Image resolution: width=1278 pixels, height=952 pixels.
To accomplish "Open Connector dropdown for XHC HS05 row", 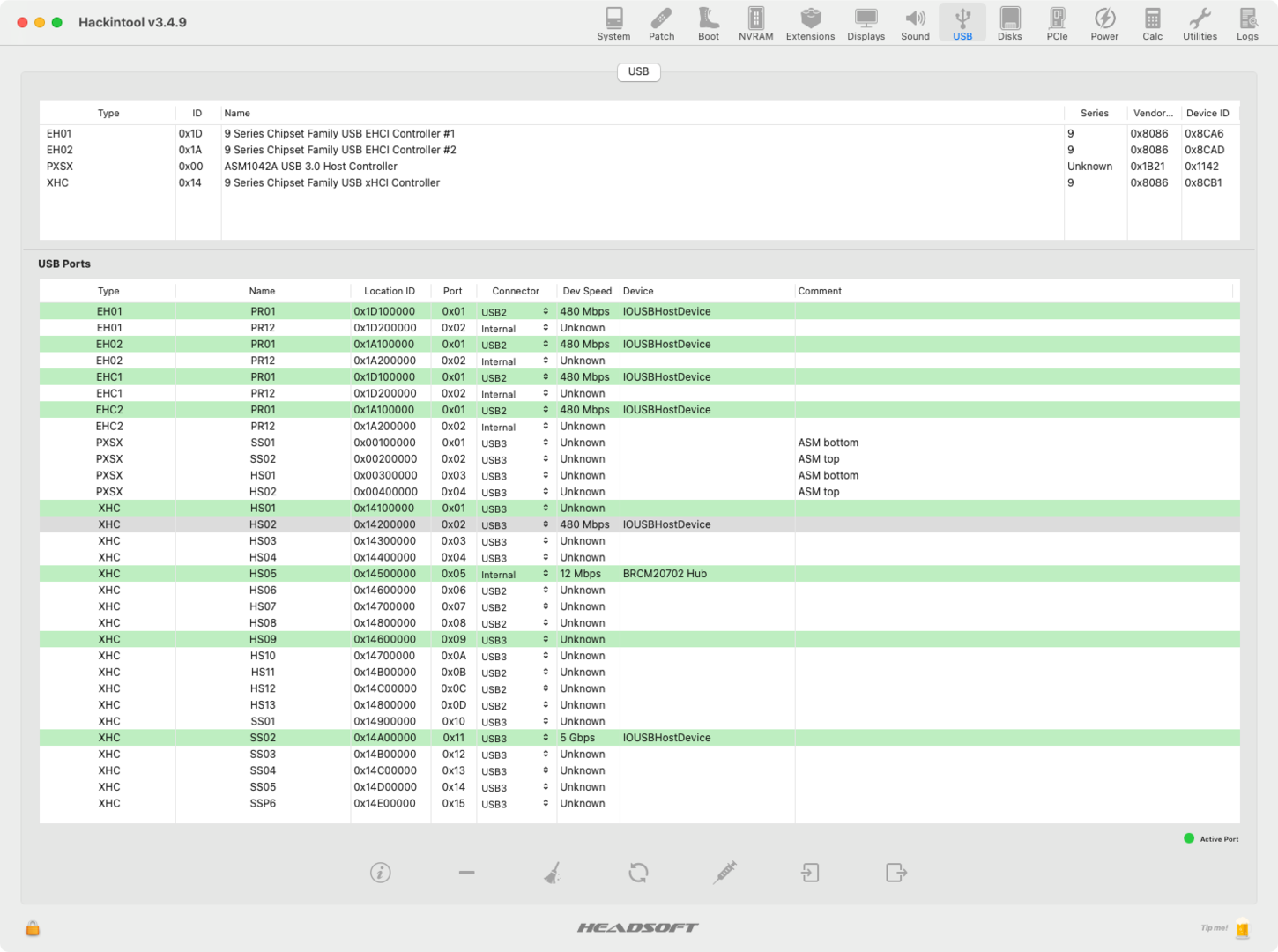I will 515,574.
